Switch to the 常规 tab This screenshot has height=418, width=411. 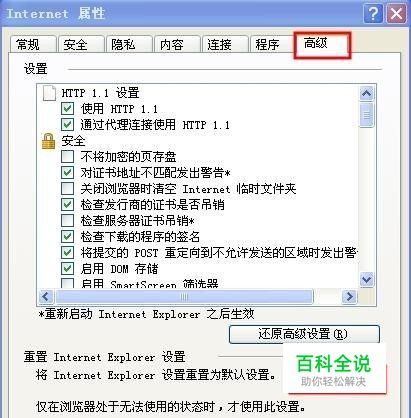click(x=33, y=44)
